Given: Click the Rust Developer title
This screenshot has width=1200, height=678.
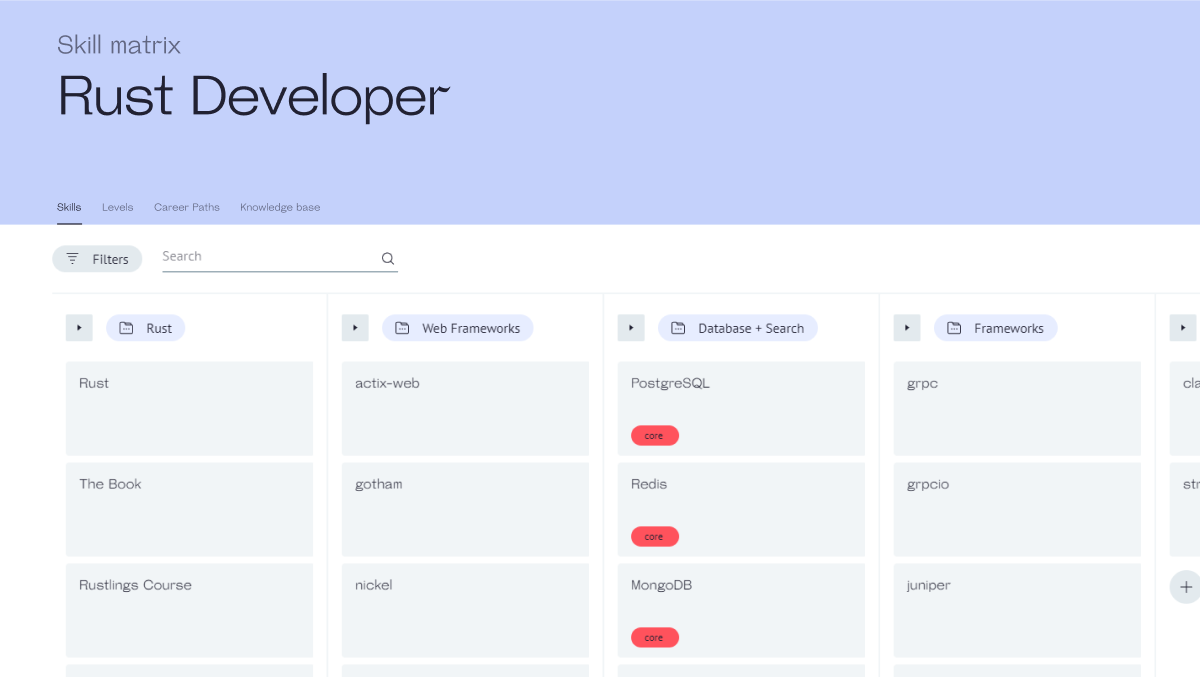Looking at the screenshot, I should coord(254,96).
